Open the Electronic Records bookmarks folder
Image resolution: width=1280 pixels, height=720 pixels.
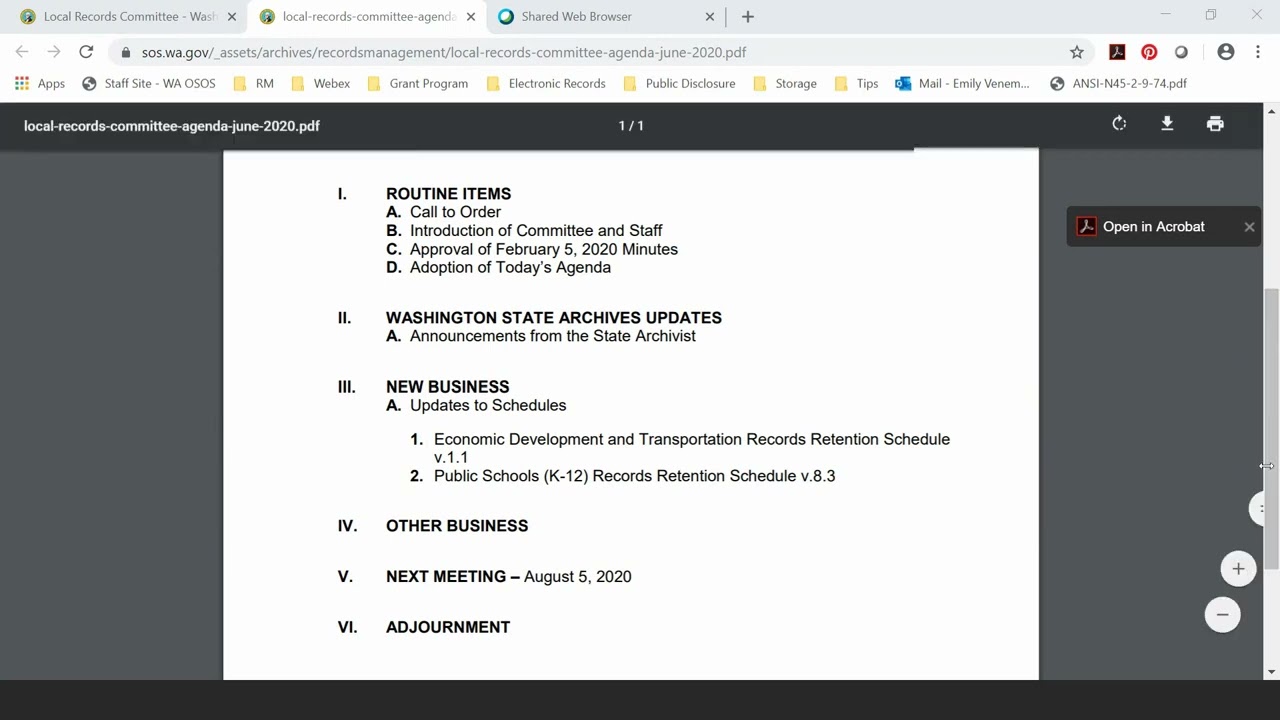pos(546,84)
